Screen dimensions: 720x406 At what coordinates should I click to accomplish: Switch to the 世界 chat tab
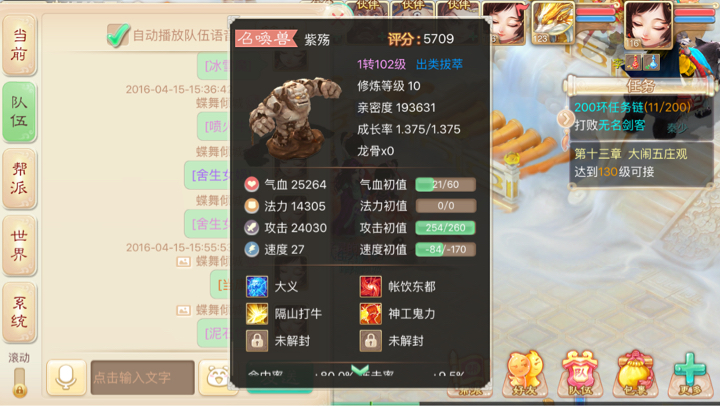click(19, 245)
